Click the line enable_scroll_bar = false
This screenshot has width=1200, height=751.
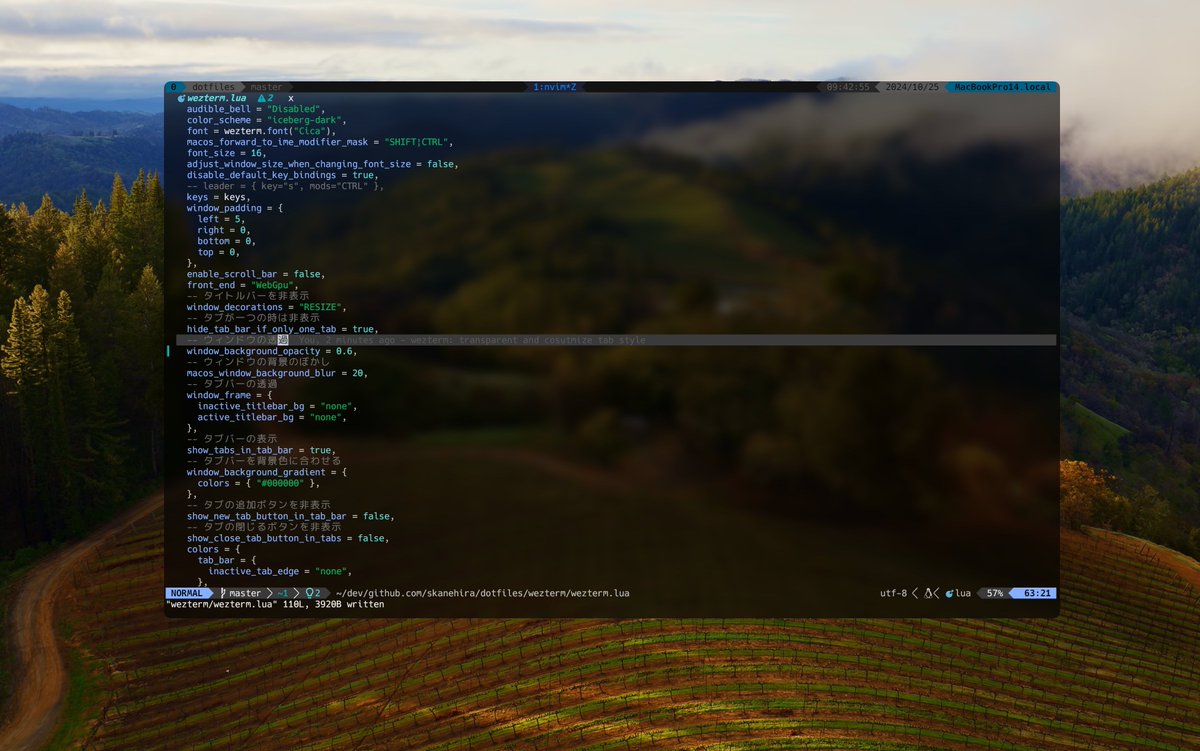coord(256,274)
